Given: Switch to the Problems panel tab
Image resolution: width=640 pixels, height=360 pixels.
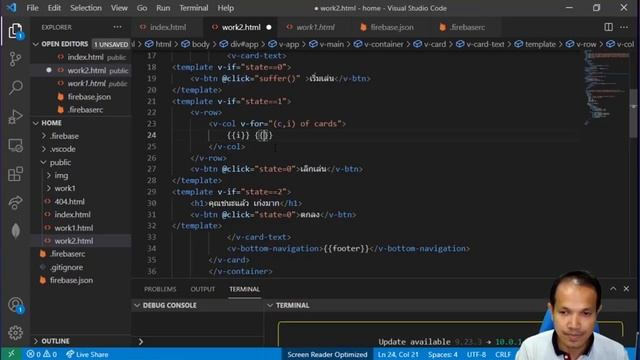Looking at the screenshot, I should (160, 289).
